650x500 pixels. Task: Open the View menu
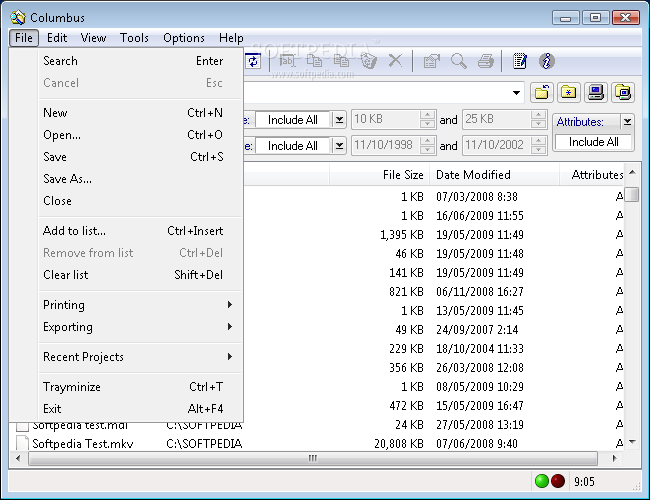click(93, 38)
